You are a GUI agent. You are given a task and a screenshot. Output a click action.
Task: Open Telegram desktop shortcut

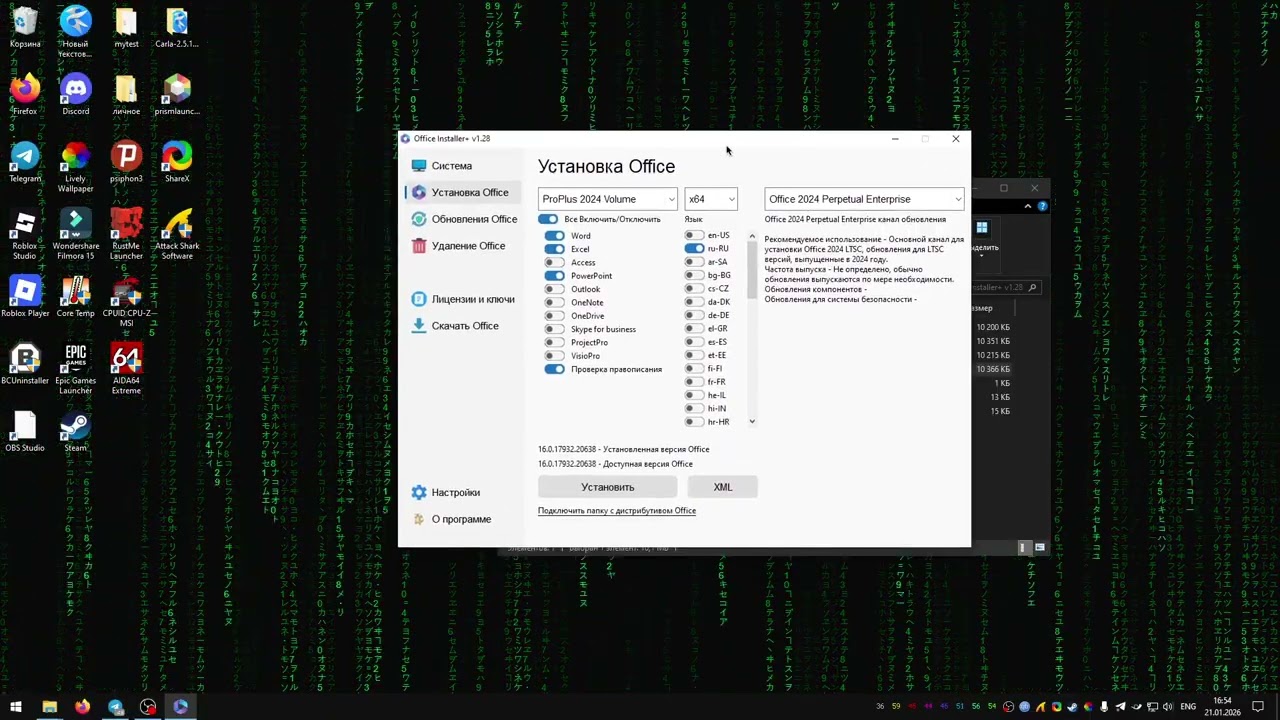(25, 162)
